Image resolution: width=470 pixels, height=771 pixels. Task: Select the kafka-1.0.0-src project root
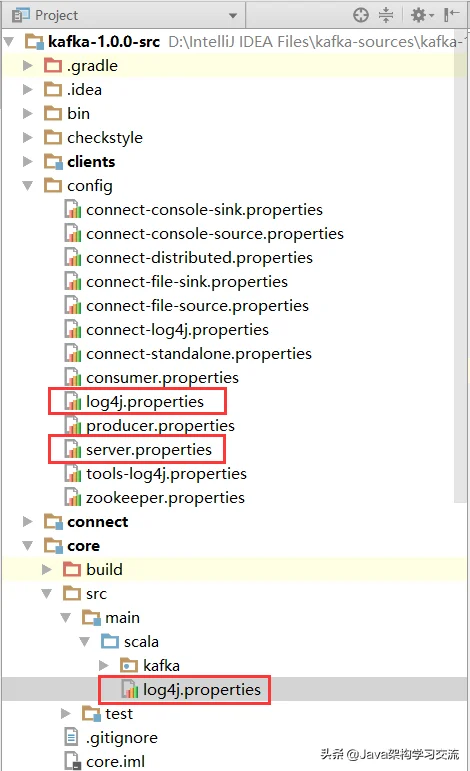point(104,42)
